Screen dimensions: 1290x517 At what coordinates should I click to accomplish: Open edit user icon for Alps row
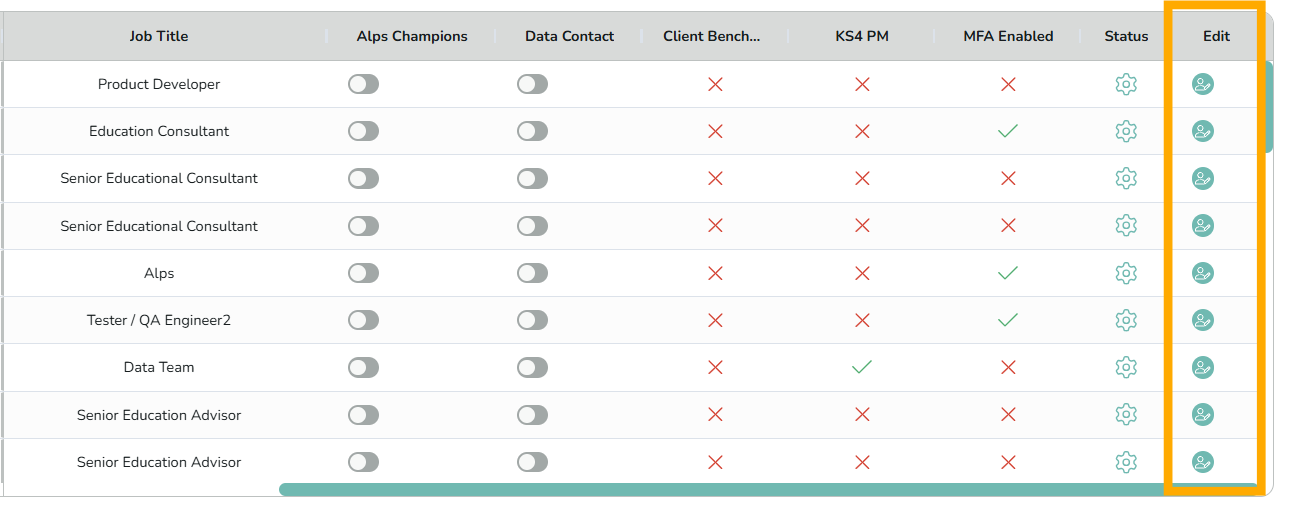tap(1203, 273)
